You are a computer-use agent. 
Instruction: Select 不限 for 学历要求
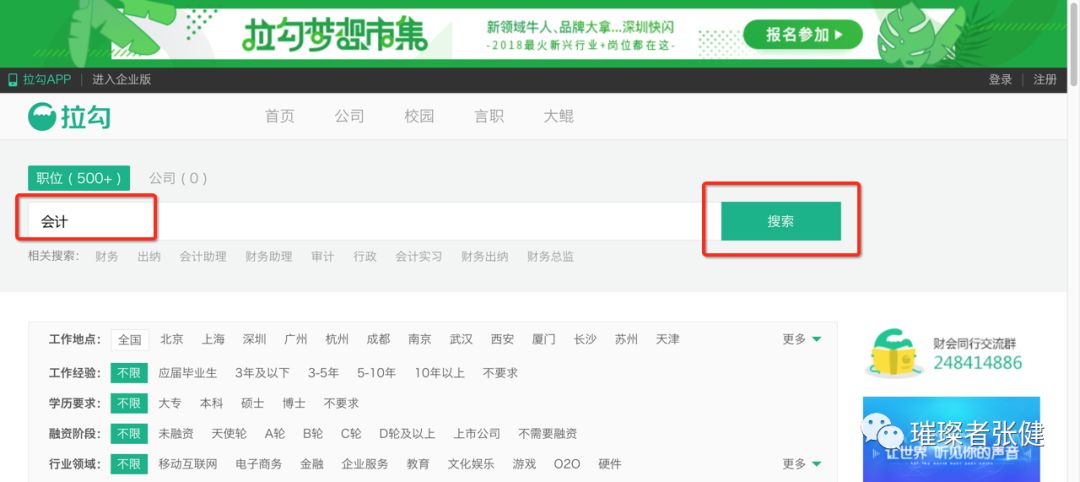click(x=129, y=403)
